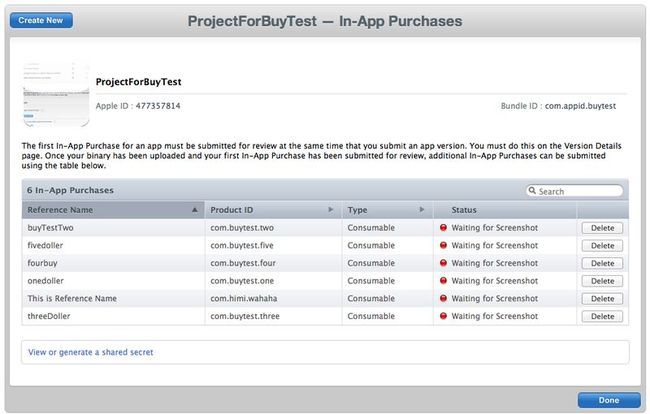Sort by the Product ID column
The image size is (650, 414).
click(273, 210)
